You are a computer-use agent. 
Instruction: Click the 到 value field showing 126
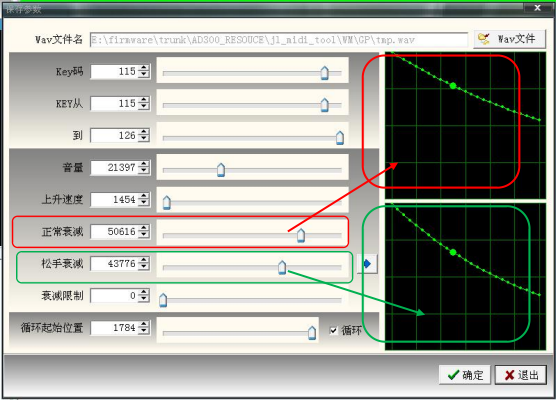coord(114,135)
